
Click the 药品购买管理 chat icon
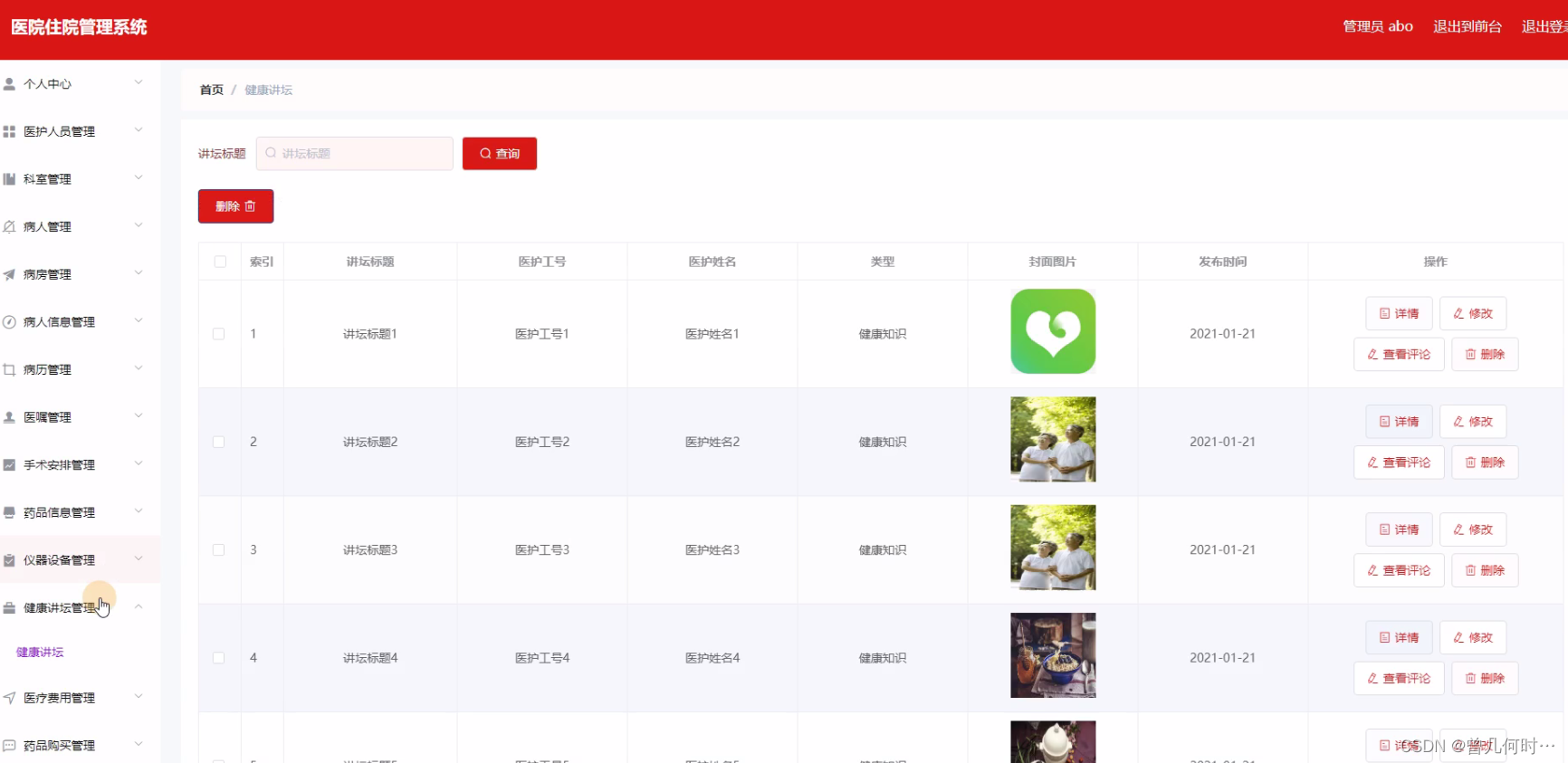tap(9, 746)
